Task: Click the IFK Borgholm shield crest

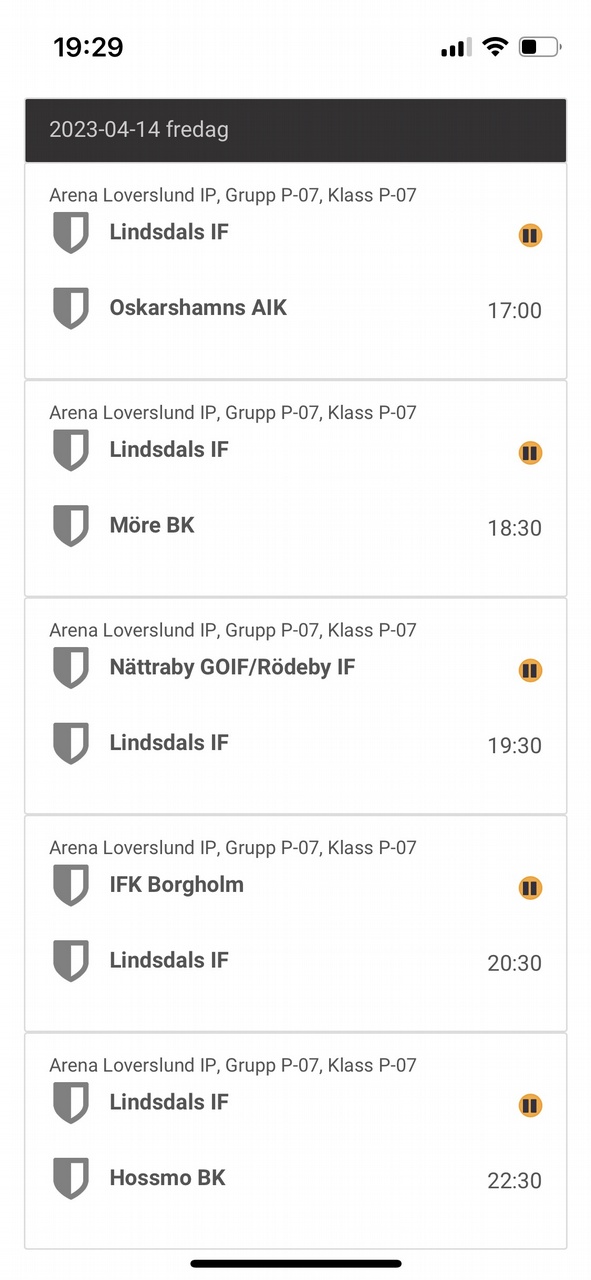Action: pyautogui.click(x=71, y=885)
